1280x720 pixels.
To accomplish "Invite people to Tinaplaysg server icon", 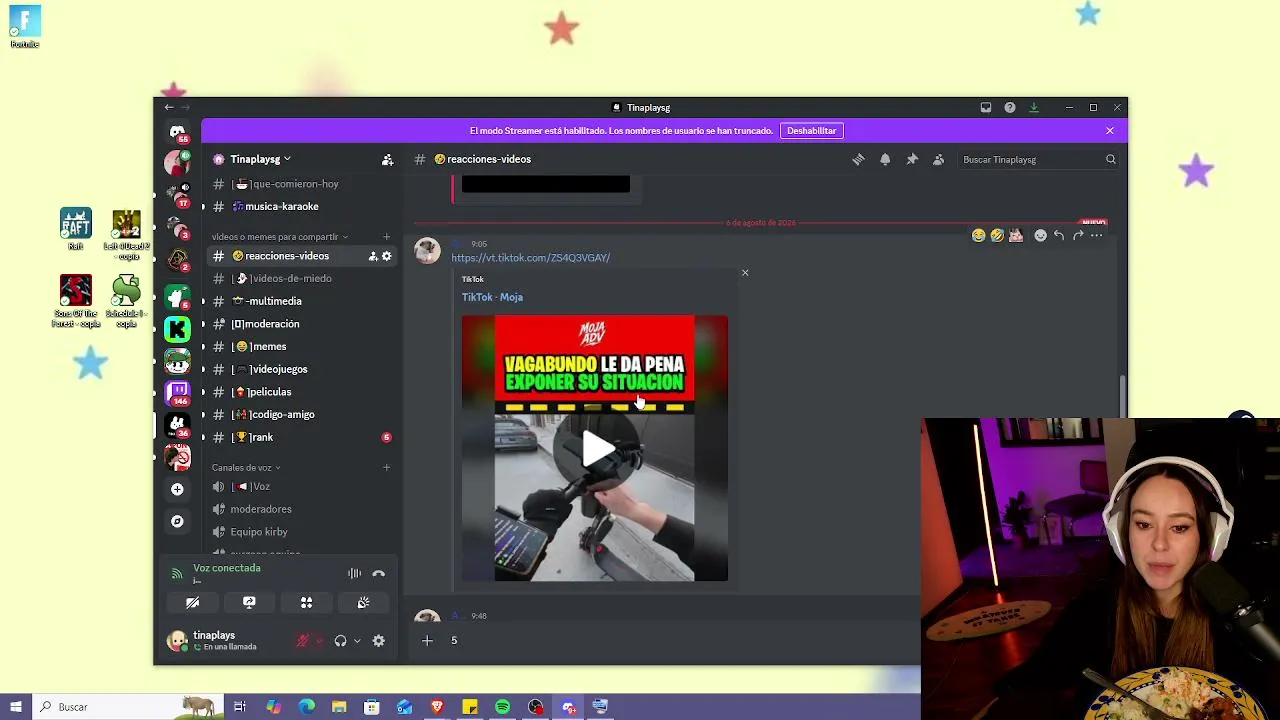I will coord(387,159).
